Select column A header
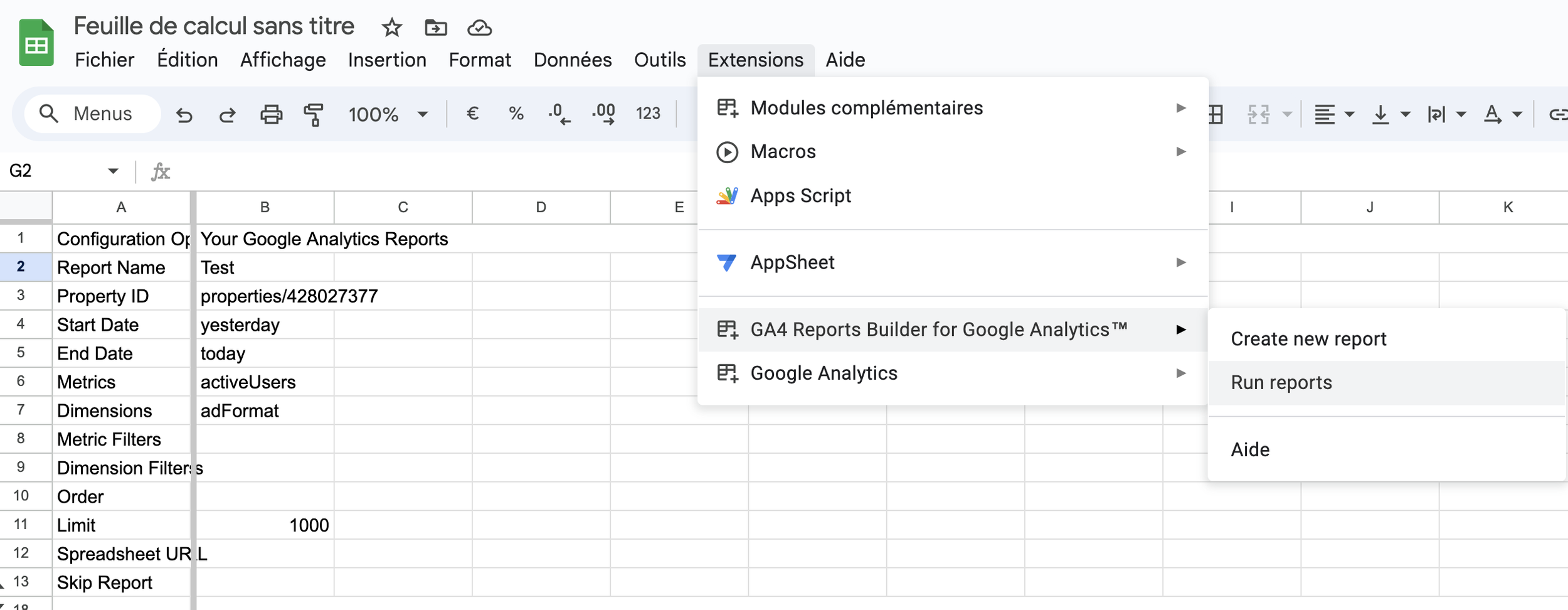The width and height of the screenshot is (1568, 610). (x=121, y=207)
